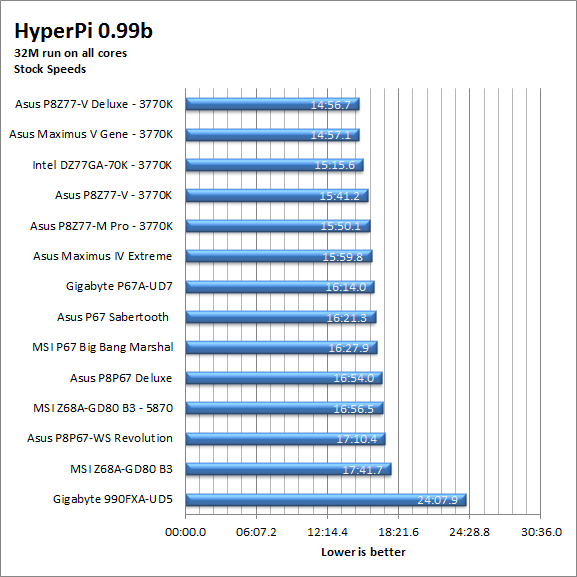The height and width of the screenshot is (577, 577).
Task: Select axis tick label '30:36.0'
Action: (x=541, y=532)
